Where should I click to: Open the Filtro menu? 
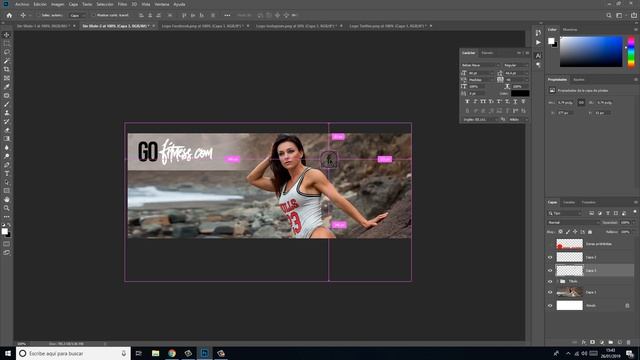(x=122, y=4)
